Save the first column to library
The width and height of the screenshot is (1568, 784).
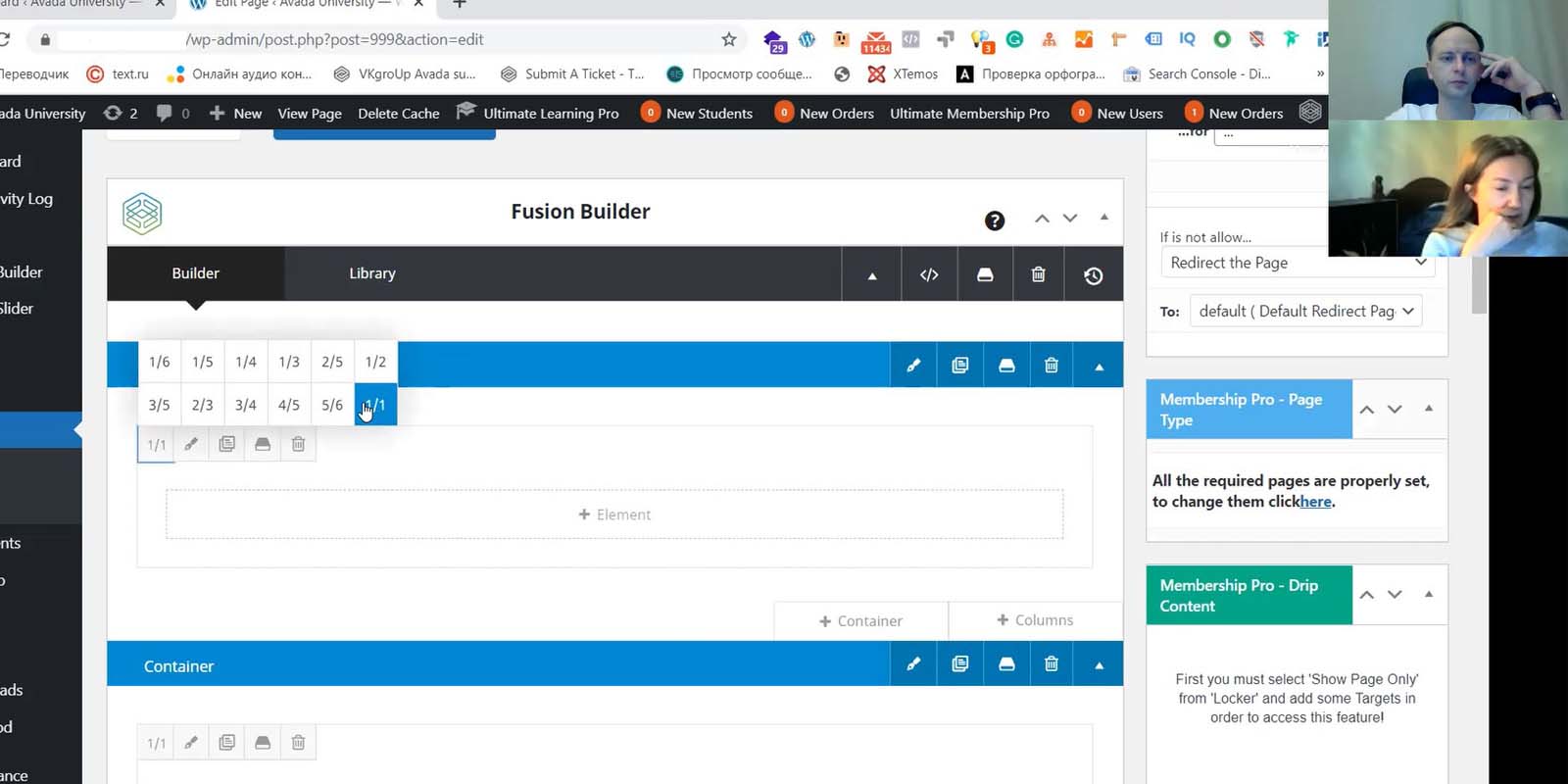(x=263, y=444)
